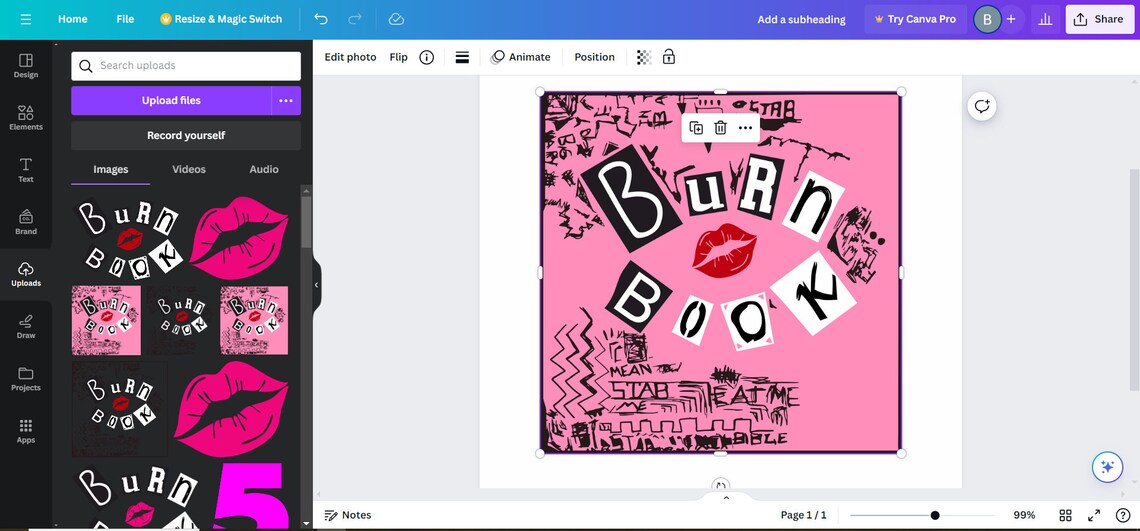Add a collaborator with the plus icon
This screenshot has height=531, width=1140.
point(1011,20)
